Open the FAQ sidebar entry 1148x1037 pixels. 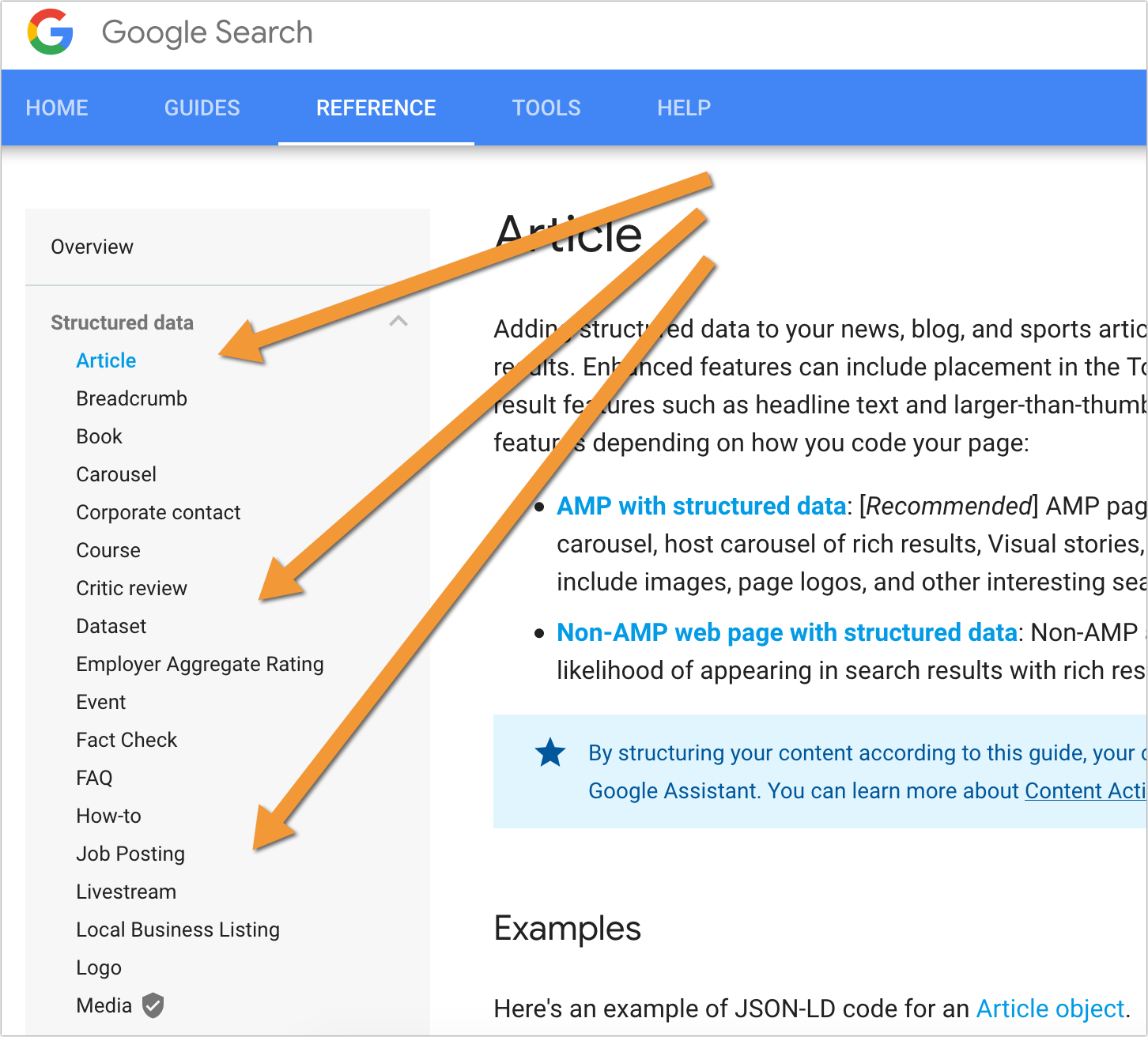point(94,778)
